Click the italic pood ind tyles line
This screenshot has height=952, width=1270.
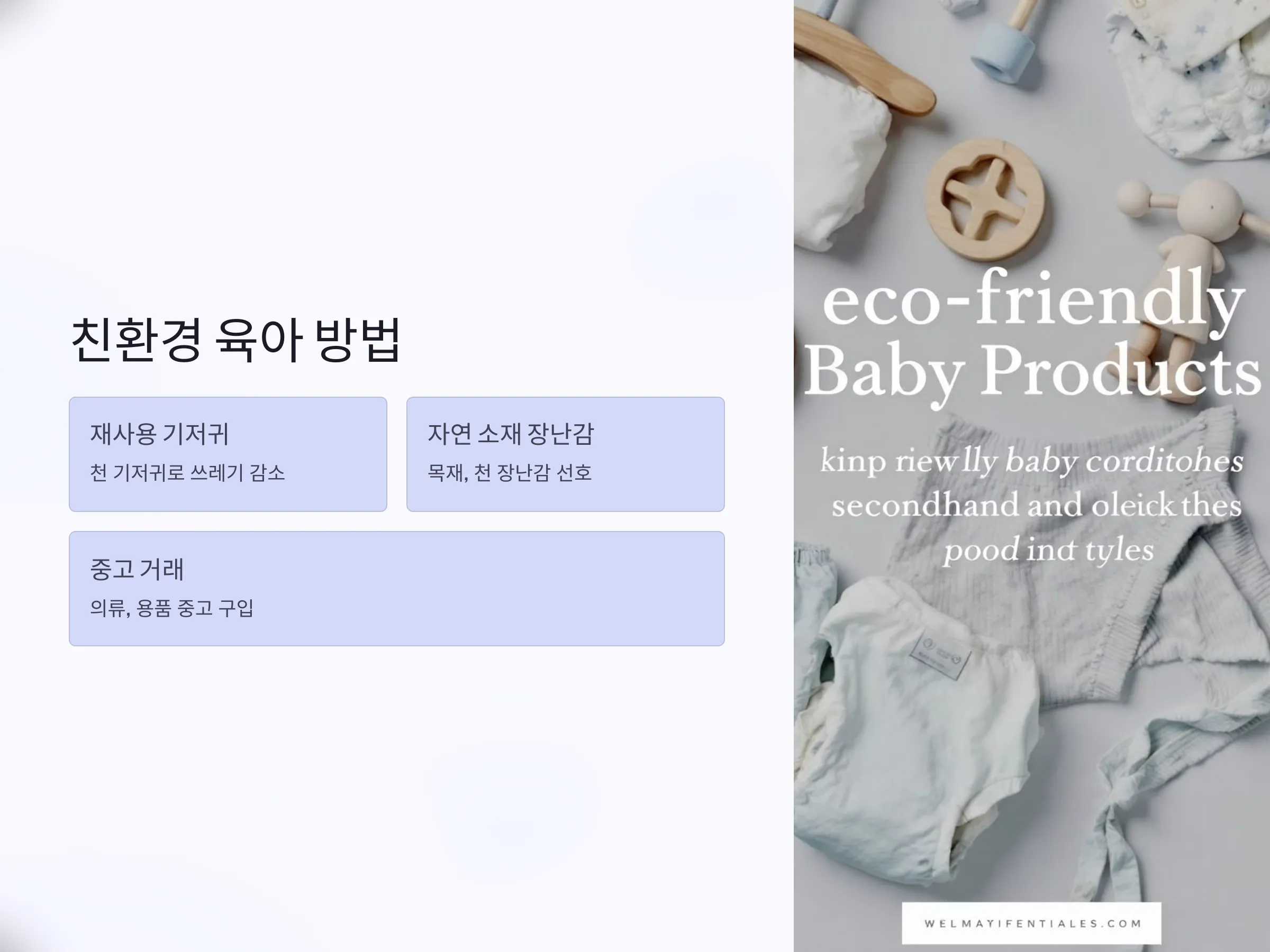click(x=1048, y=551)
